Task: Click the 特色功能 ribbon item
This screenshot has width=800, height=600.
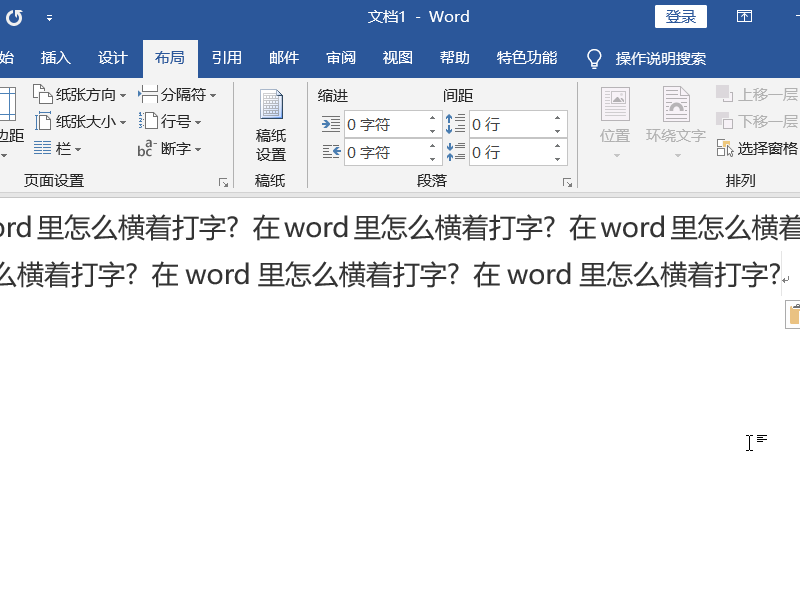Action: (x=526, y=57)
